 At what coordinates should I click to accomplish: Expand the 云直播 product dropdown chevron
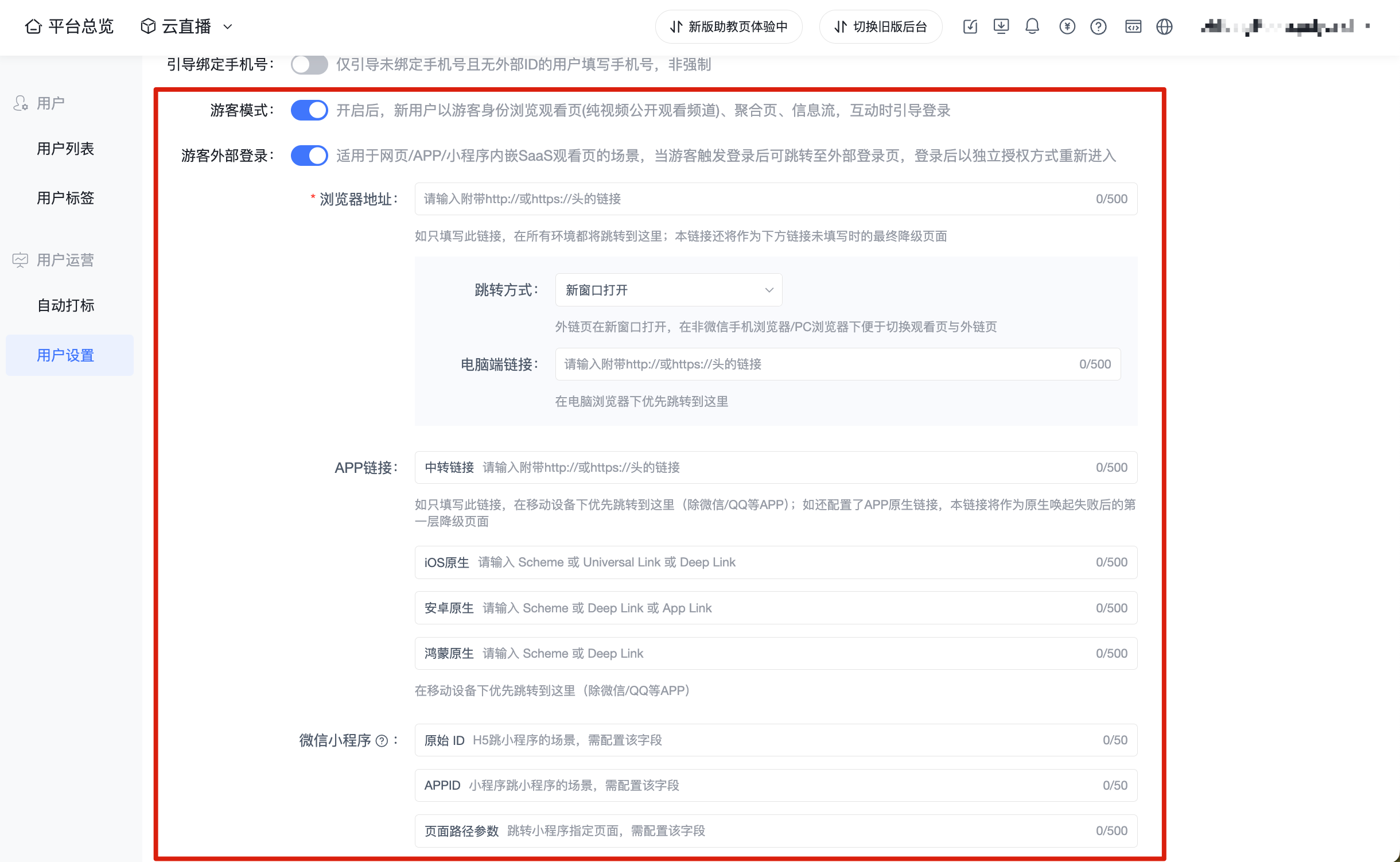228,27
